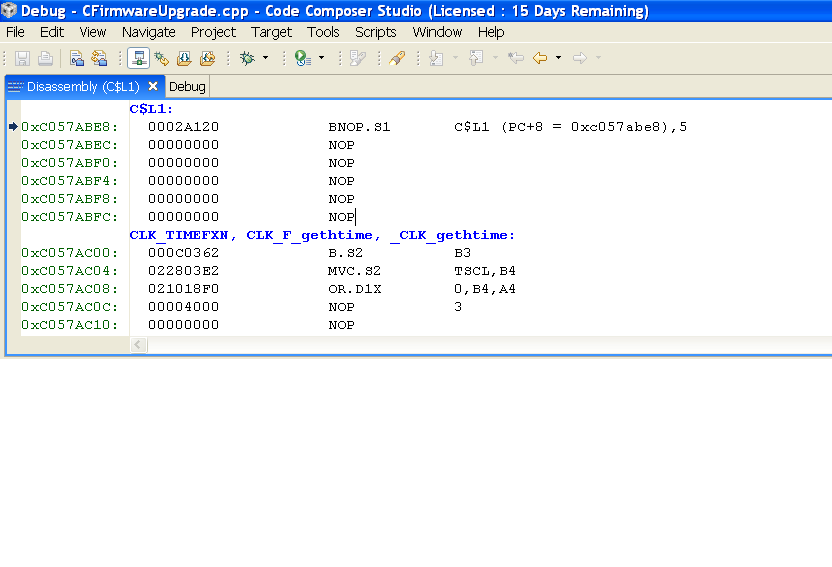The width and height of the screenshot is (832, 567).
Task: Open the File menu
Action: (15, 32)
